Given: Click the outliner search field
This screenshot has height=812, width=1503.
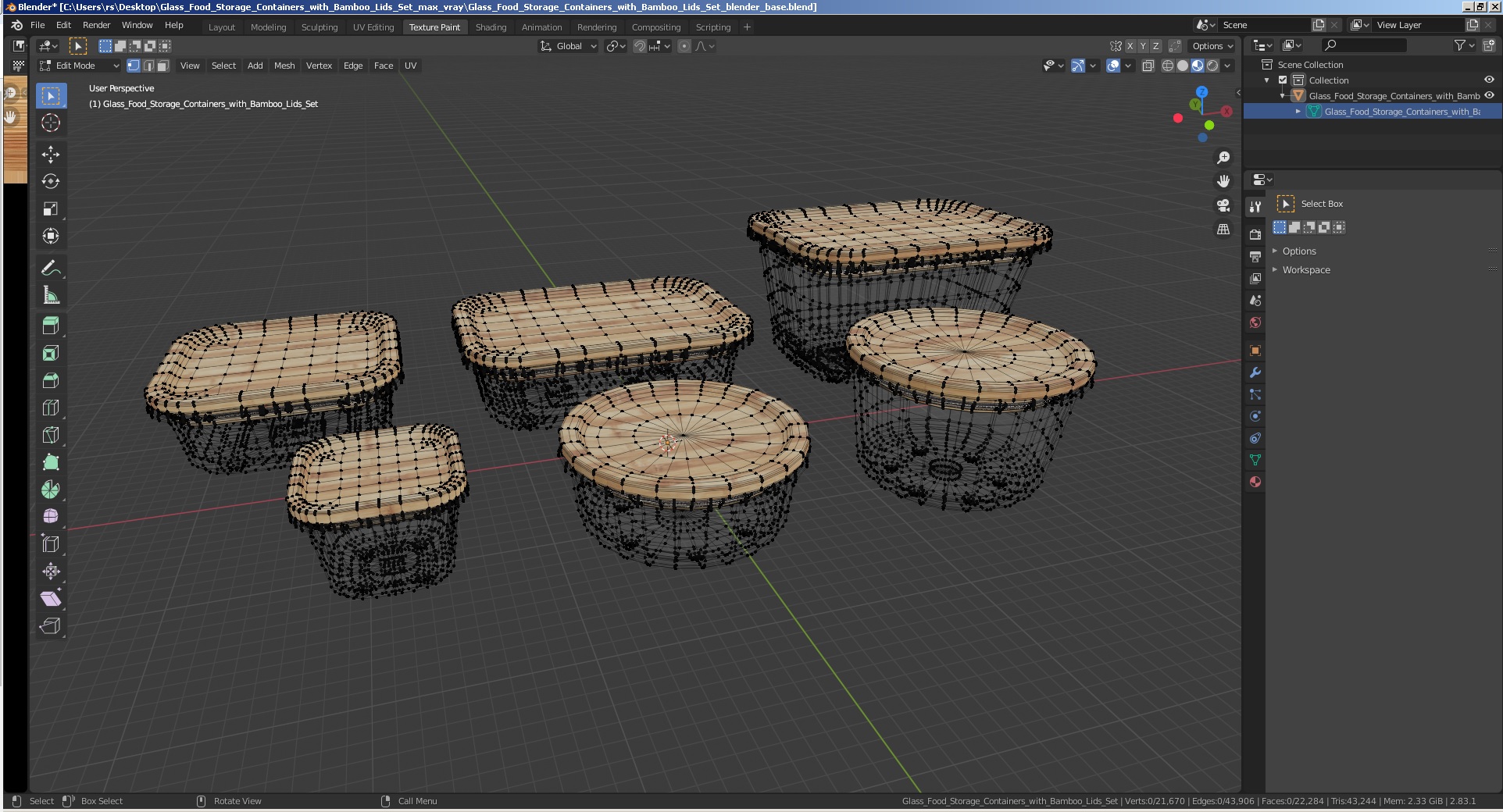Looking at the screenshot, I should click(1363, 46).
